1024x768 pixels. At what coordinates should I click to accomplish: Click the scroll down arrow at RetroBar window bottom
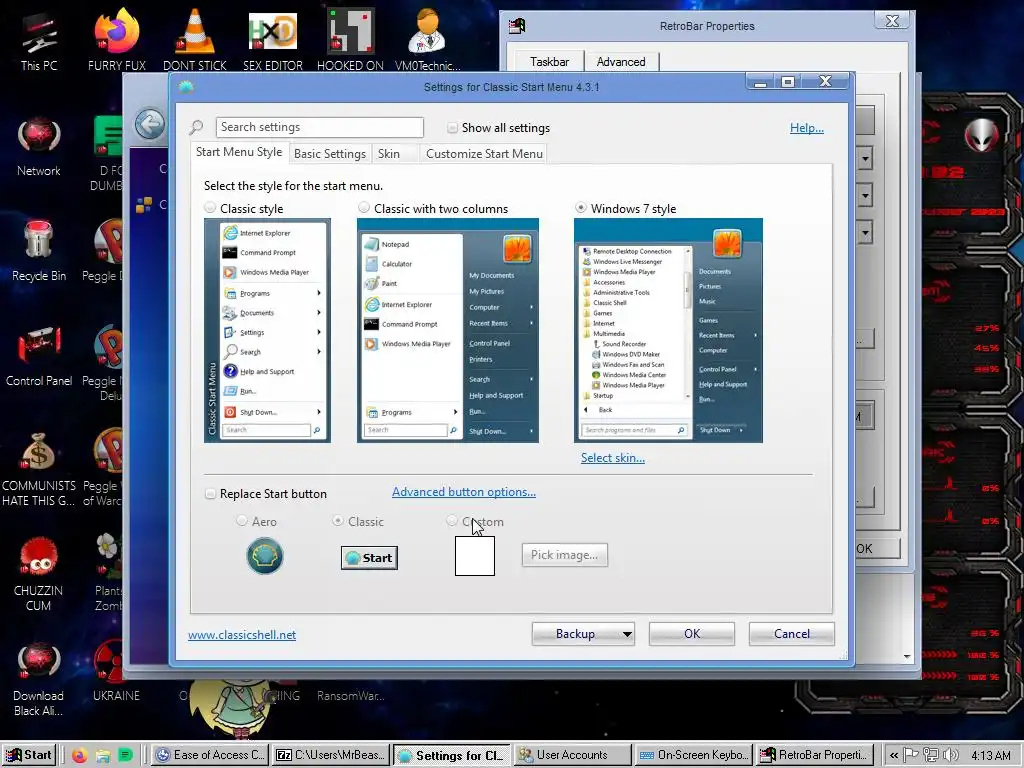[907, 657]
